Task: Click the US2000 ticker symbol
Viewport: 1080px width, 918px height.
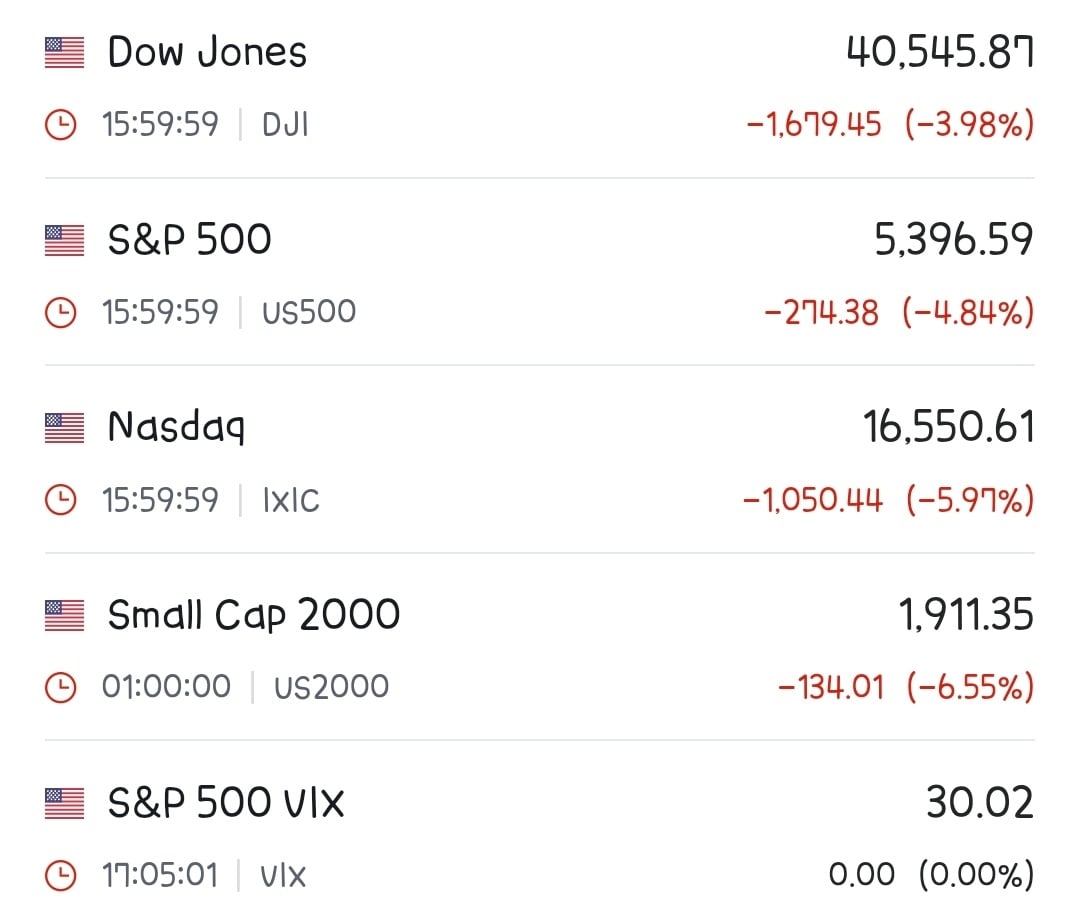Action: (331, 687)
